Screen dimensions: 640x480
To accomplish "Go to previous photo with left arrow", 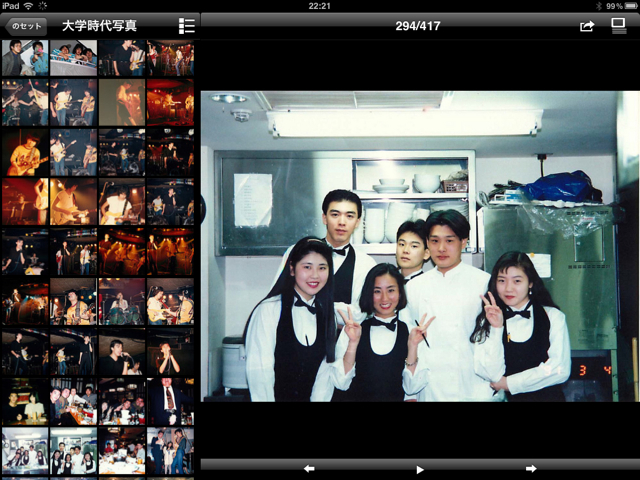I will tap(309, 468).
